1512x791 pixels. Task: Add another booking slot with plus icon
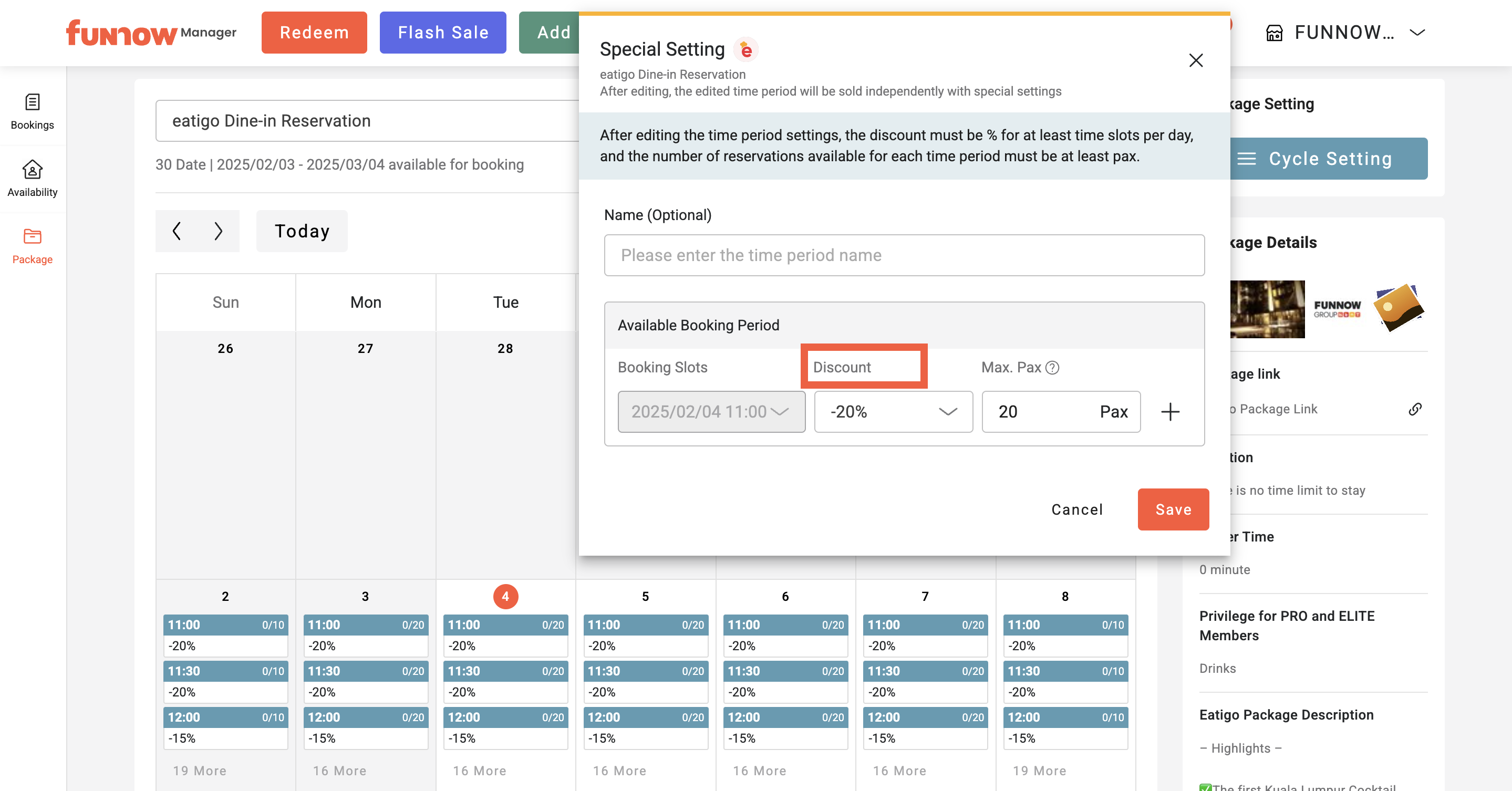point(1170,412)
